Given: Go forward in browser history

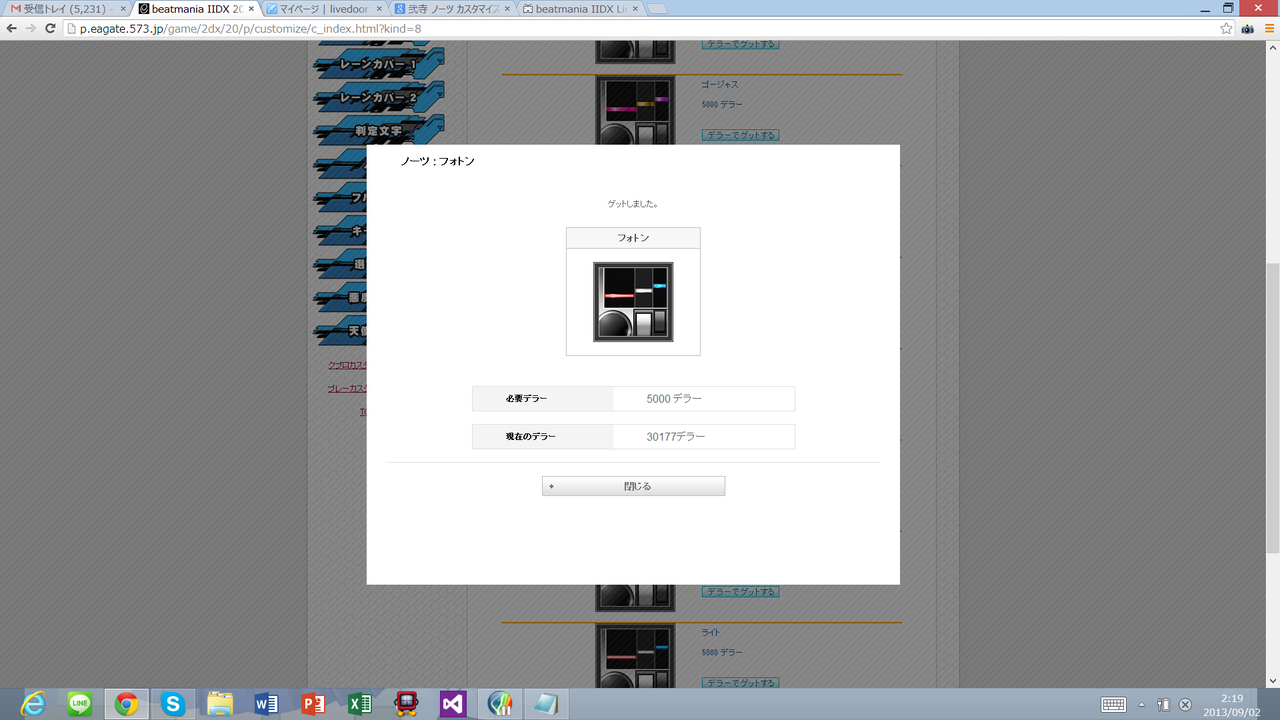Looking at the screenshot, I should (x=31, y=29).
